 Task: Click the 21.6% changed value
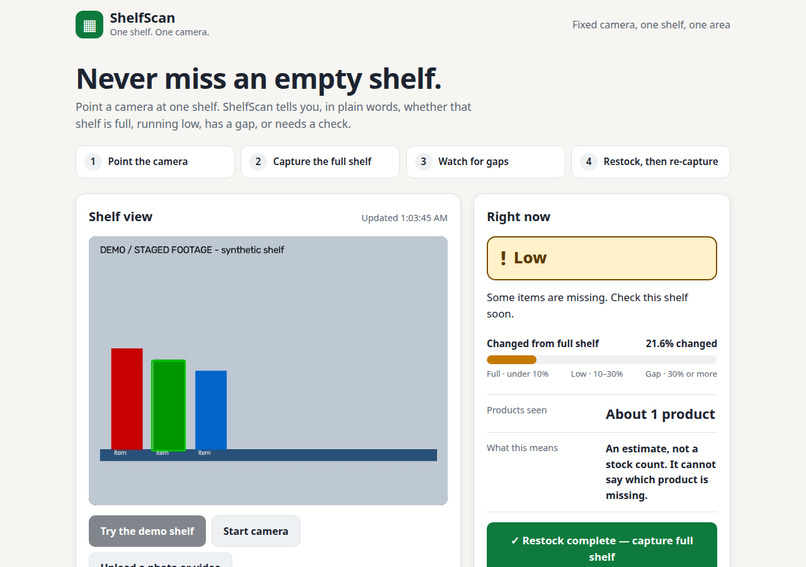(x=681, y=343)
